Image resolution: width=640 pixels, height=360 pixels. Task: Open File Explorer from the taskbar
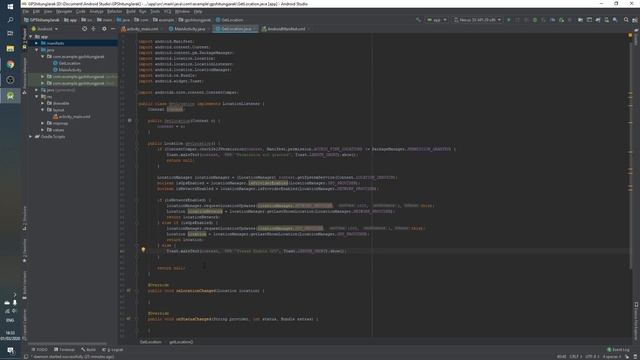point(10,49)
